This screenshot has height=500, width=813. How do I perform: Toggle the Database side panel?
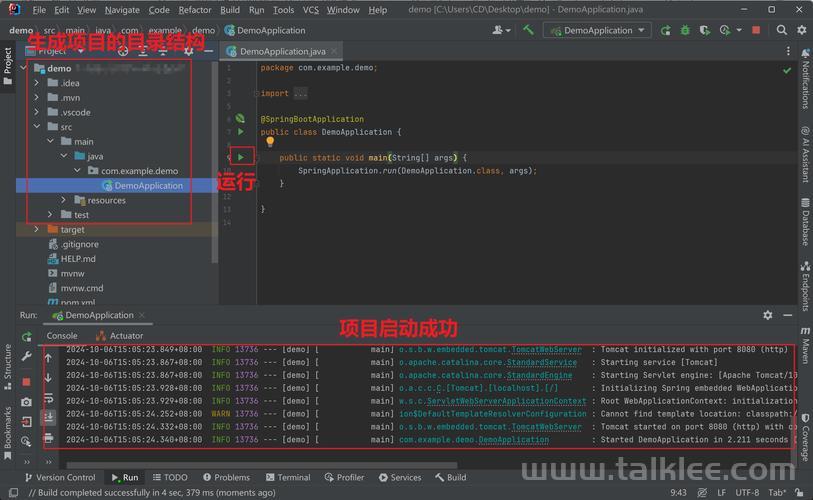pyautogui.click(x=805, y=221)
